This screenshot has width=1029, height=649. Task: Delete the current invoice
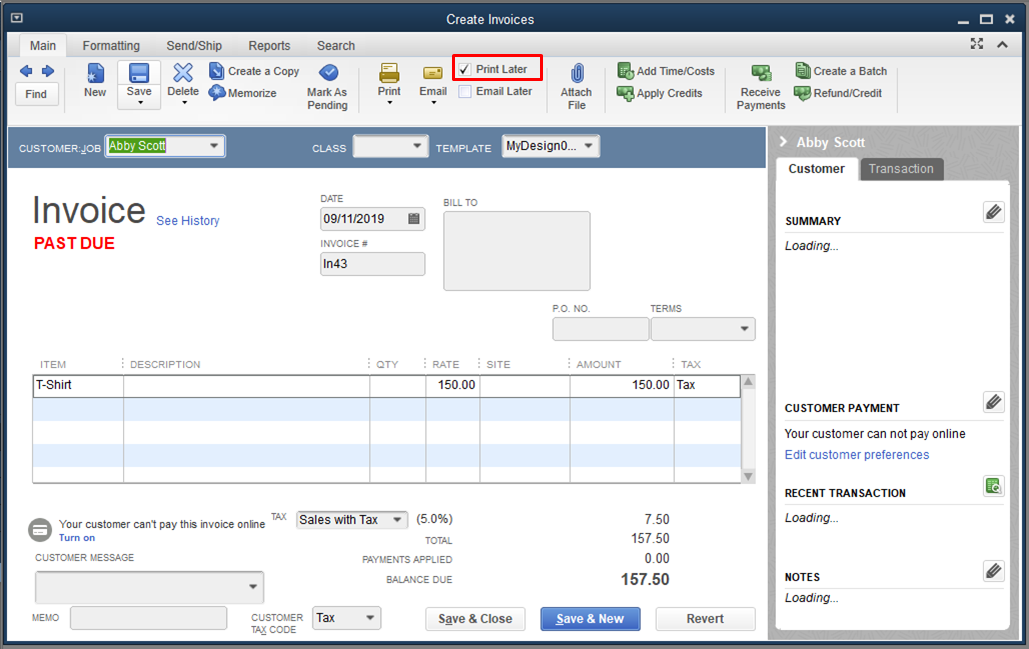pyautogui.click(x=183, y=80)
